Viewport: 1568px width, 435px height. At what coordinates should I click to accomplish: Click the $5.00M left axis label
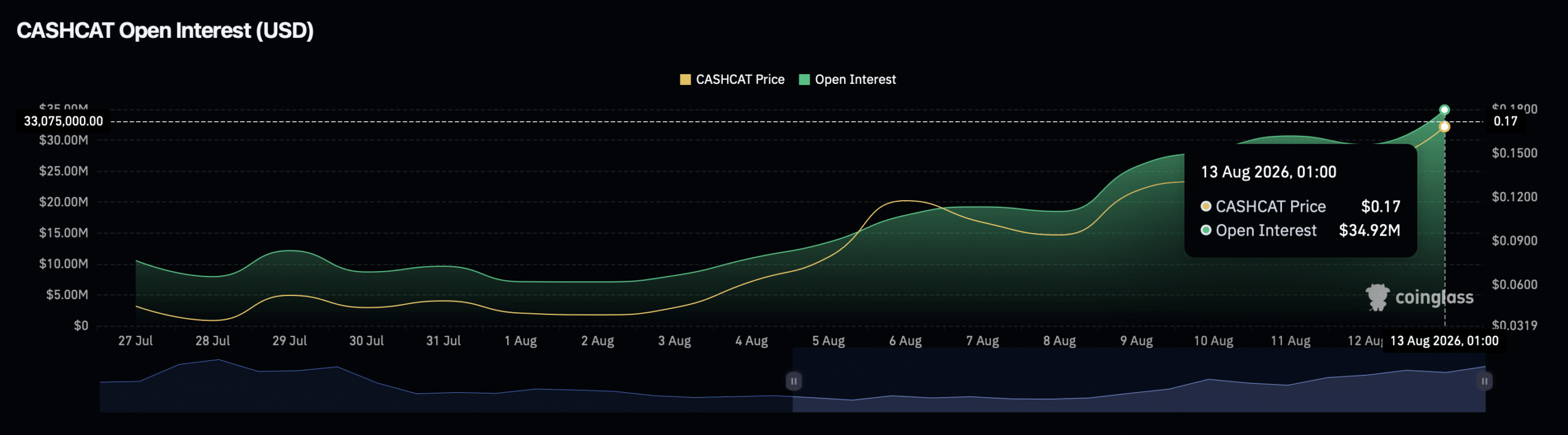(67, 295)
